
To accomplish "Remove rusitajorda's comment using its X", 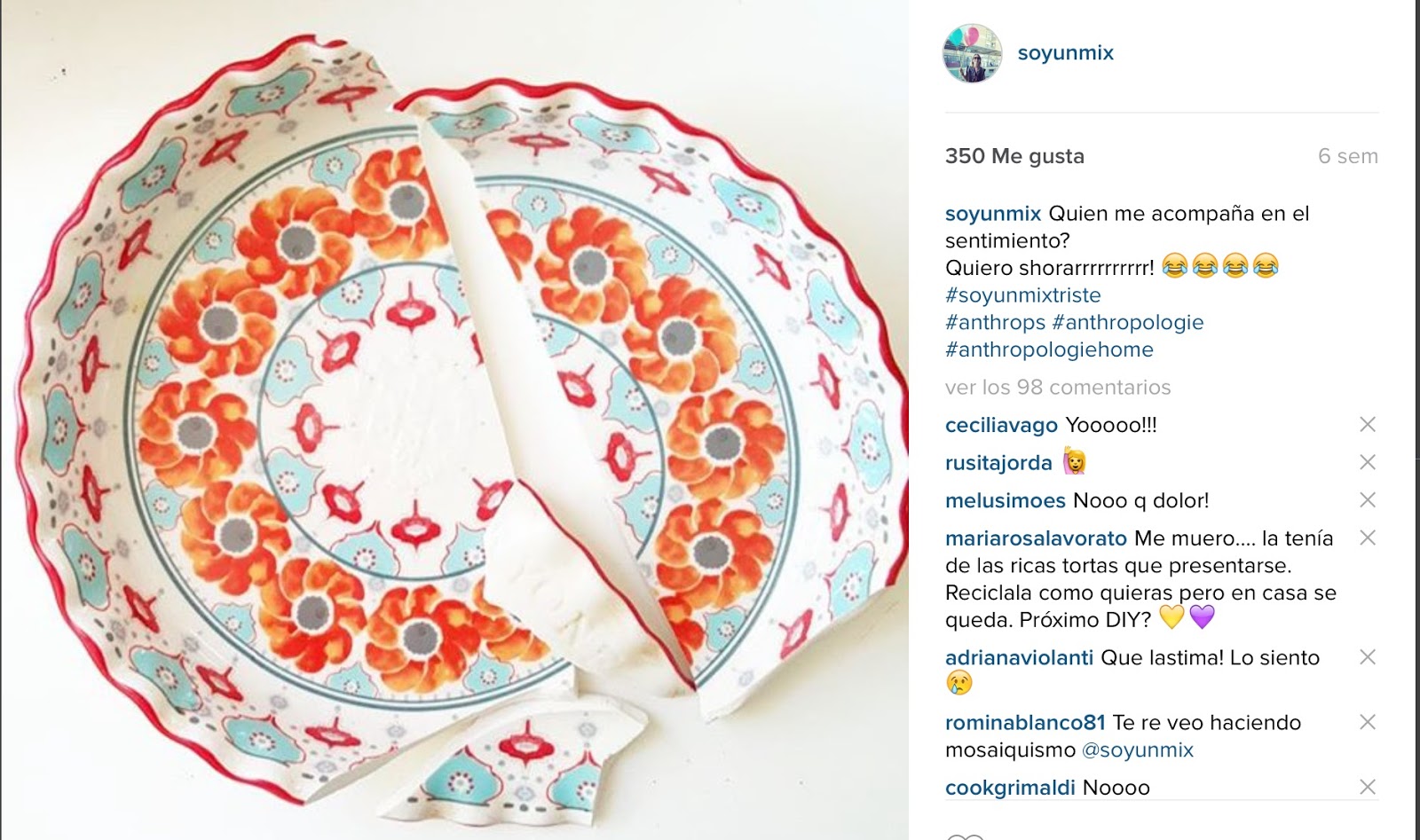I will [1368, 462].
